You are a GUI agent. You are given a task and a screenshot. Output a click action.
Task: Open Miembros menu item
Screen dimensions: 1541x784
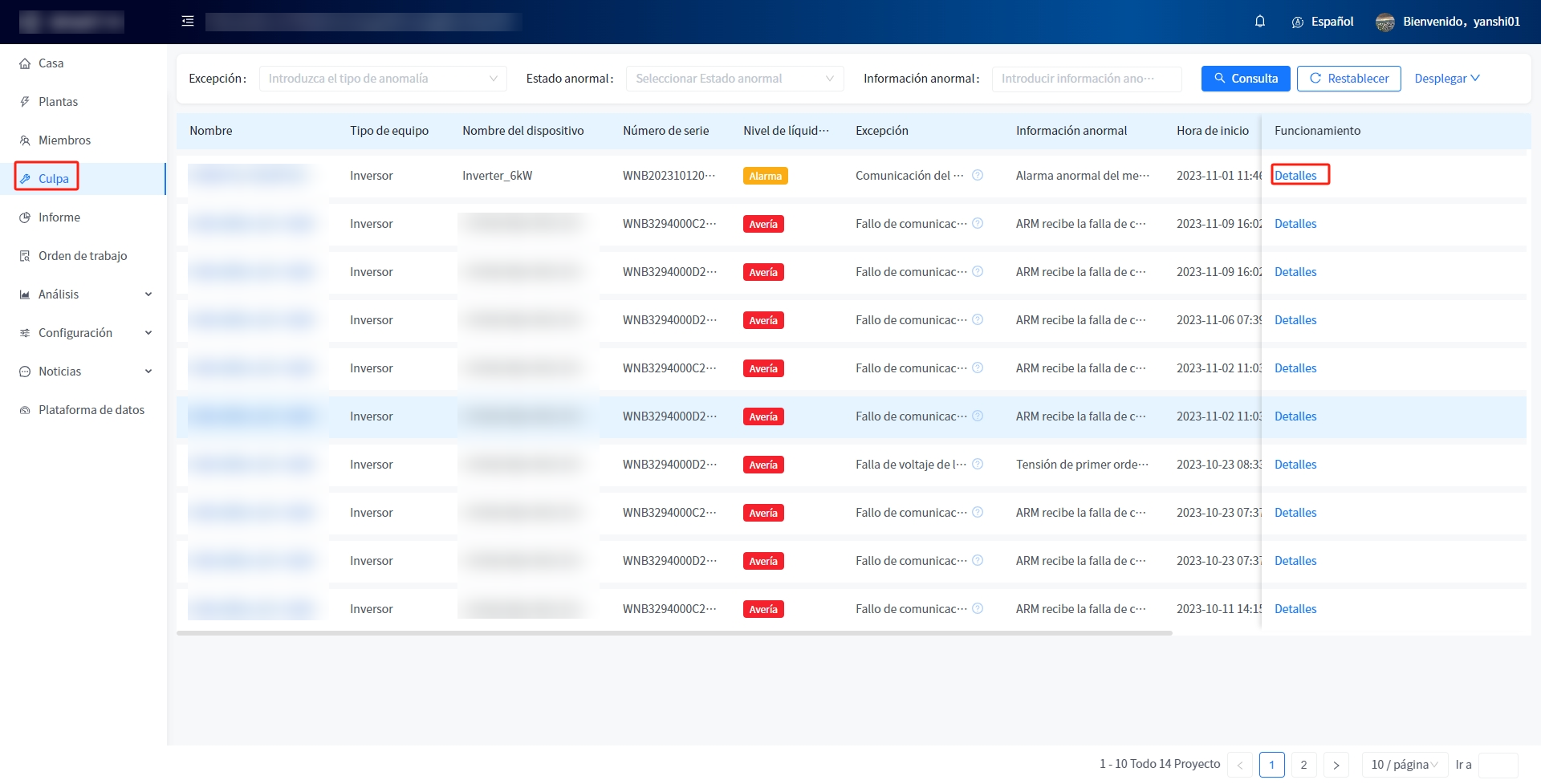point(83,140)
